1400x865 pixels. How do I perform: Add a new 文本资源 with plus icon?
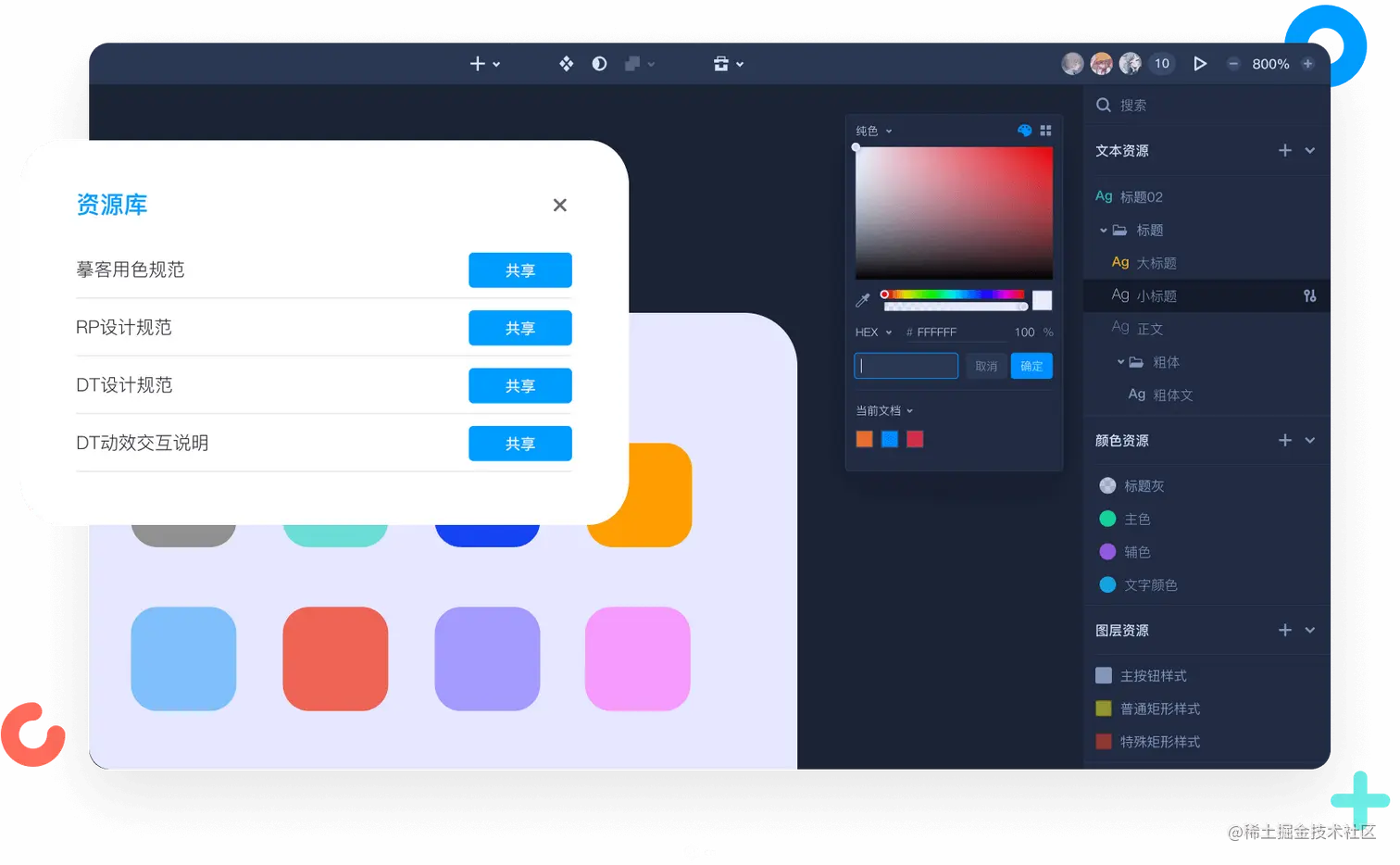(1285, 150)
